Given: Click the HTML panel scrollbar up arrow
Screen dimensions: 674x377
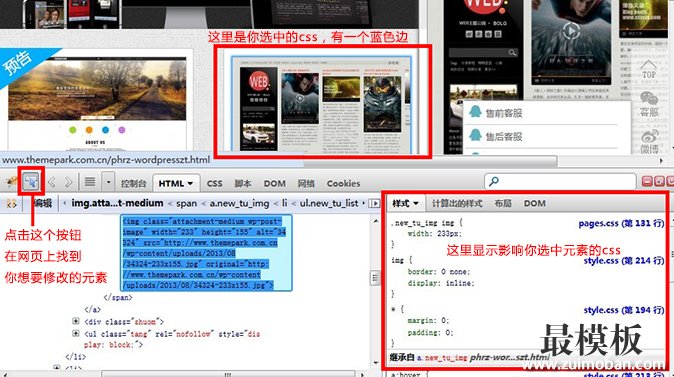Looking at the screenshot, I should pos(375,221).
